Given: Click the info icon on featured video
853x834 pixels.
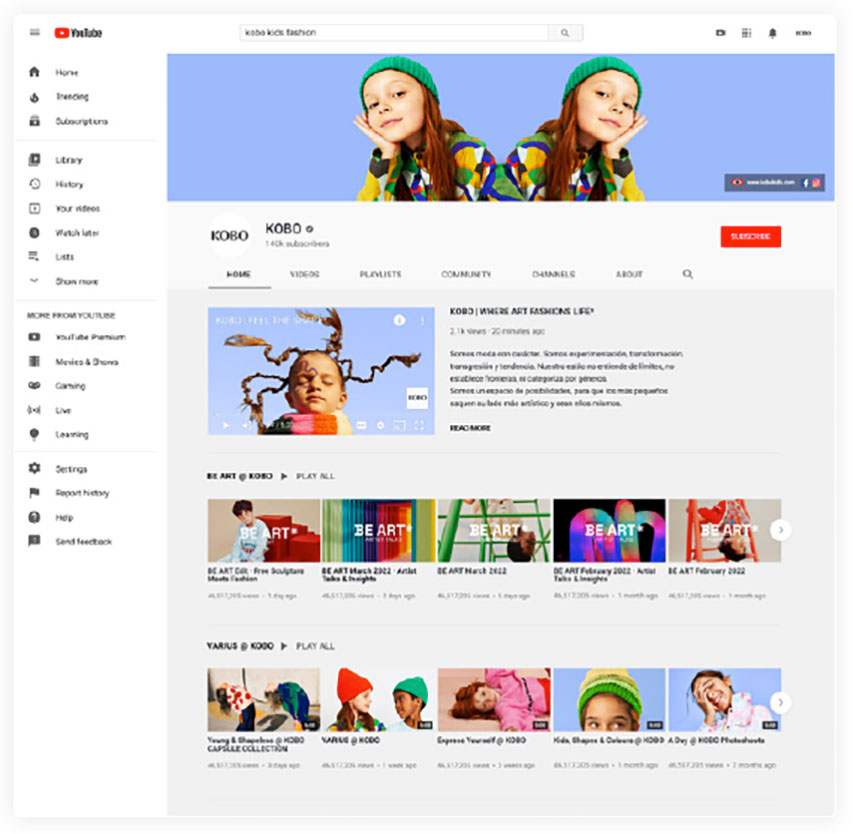Looking at the screenshot, I should pos(399,320).
